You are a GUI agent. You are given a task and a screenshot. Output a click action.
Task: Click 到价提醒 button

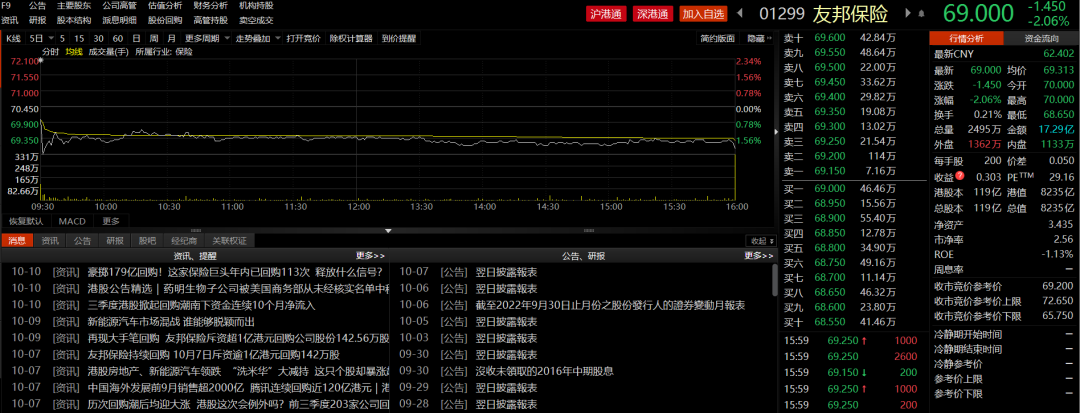[399, 39]
